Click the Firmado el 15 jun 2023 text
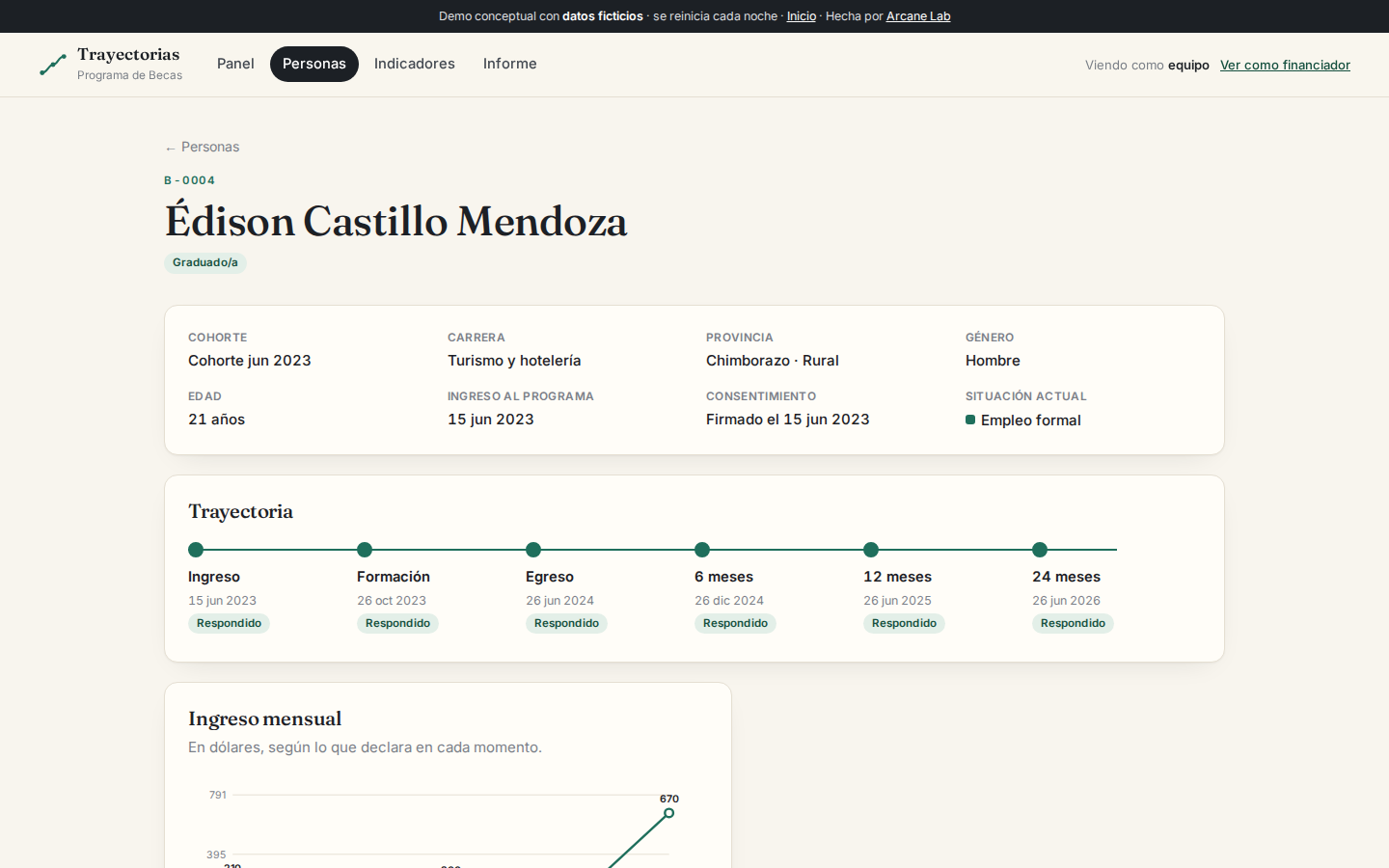Viewport: 1389px width, 868px height. point(788,420)
